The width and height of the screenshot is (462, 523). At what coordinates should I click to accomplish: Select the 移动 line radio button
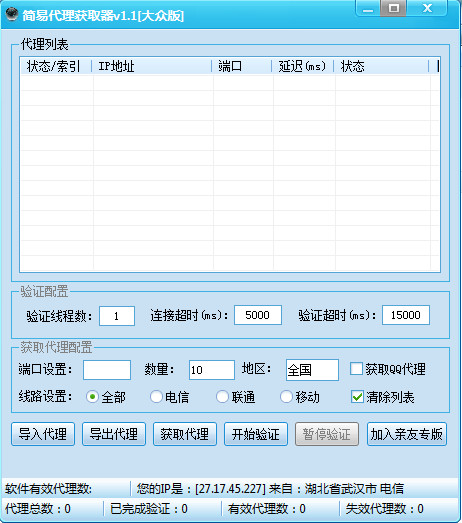point(286,397)
